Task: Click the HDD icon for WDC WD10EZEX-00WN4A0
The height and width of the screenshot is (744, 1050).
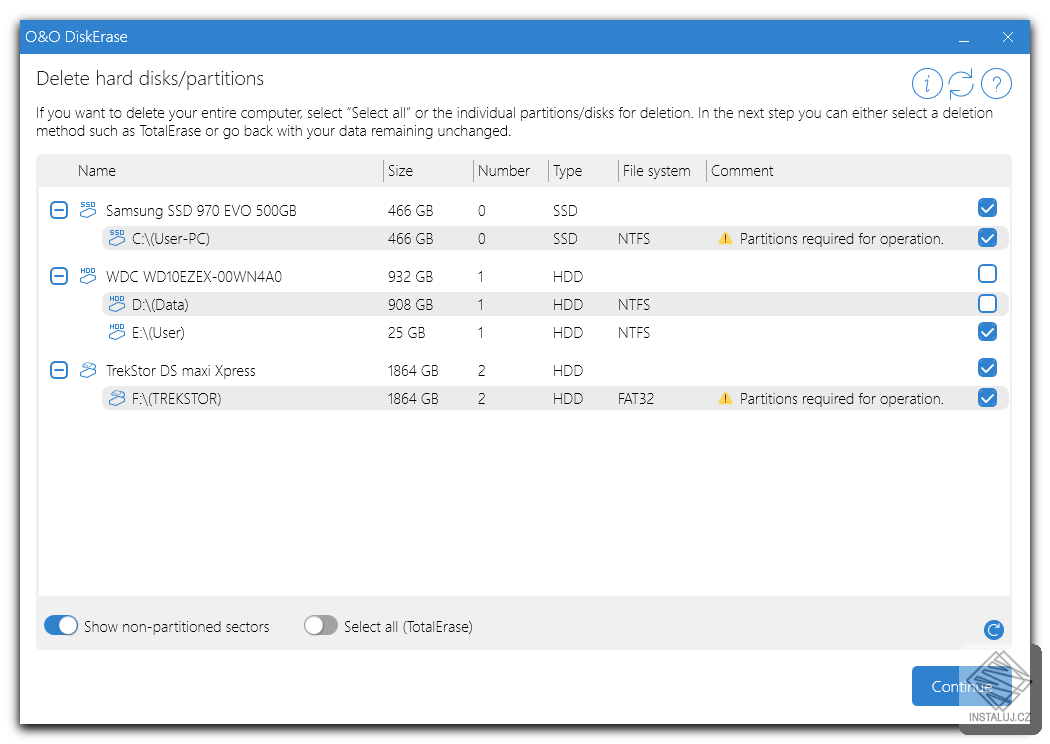Action: coord(88,276)
